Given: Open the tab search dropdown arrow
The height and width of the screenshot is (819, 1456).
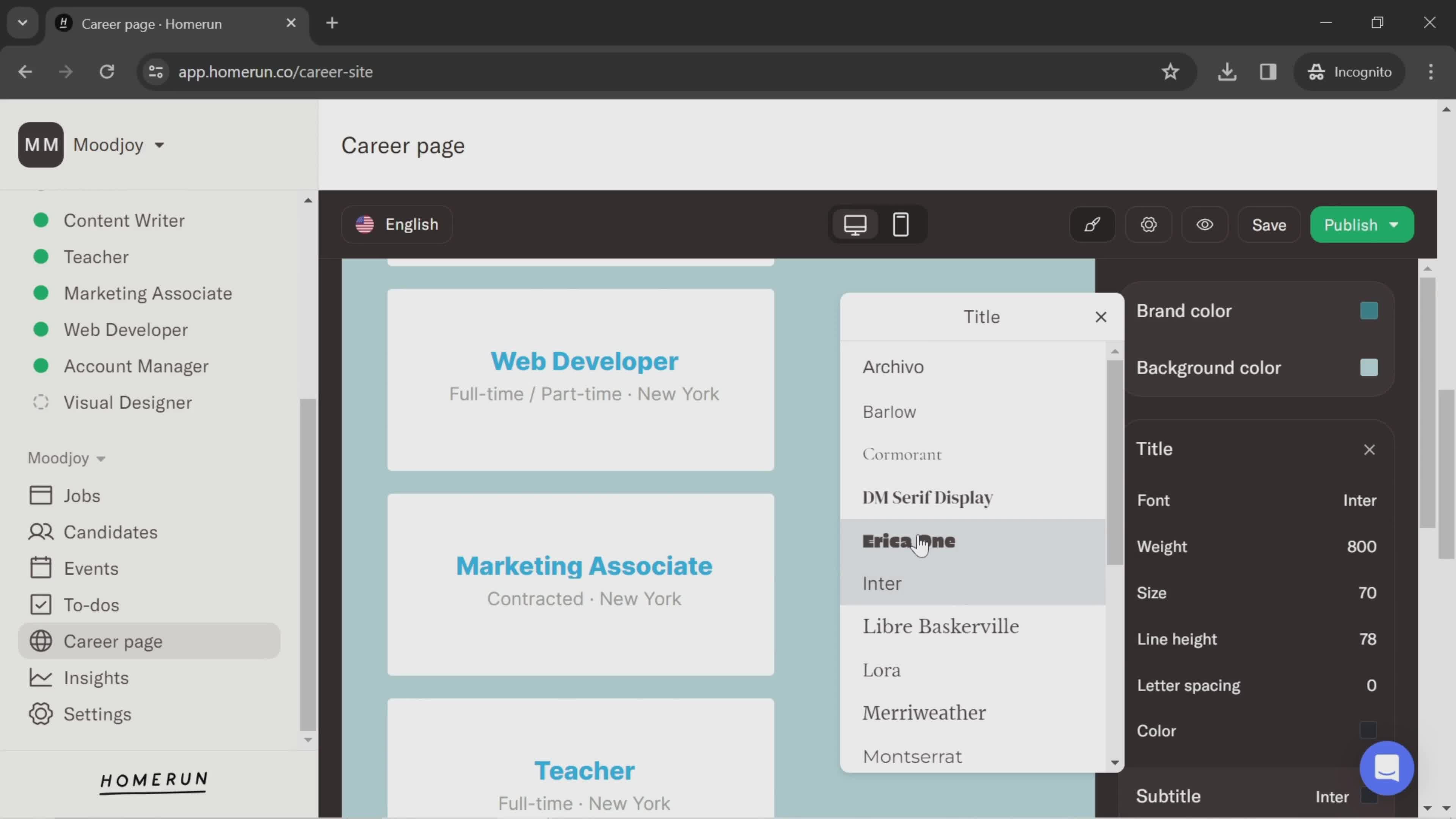Looking at the screenshot, I should coord(23,23).
